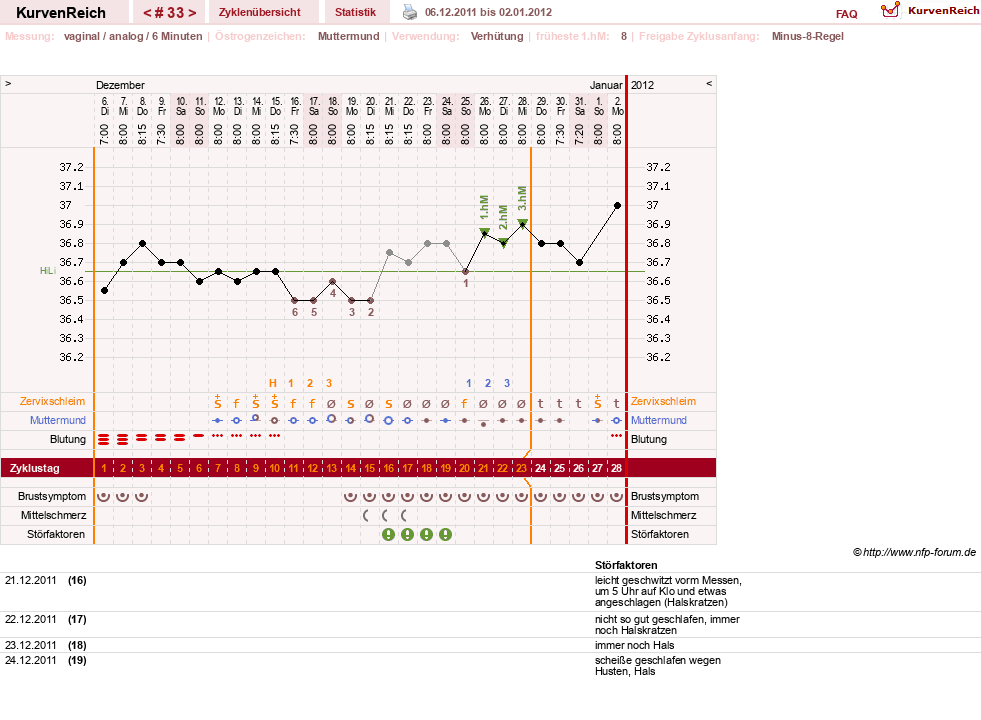The width and height of the screenshot is (981, 720).
Task: Click temperature point at 36.55 on day 1
Action: click(104, 291)
